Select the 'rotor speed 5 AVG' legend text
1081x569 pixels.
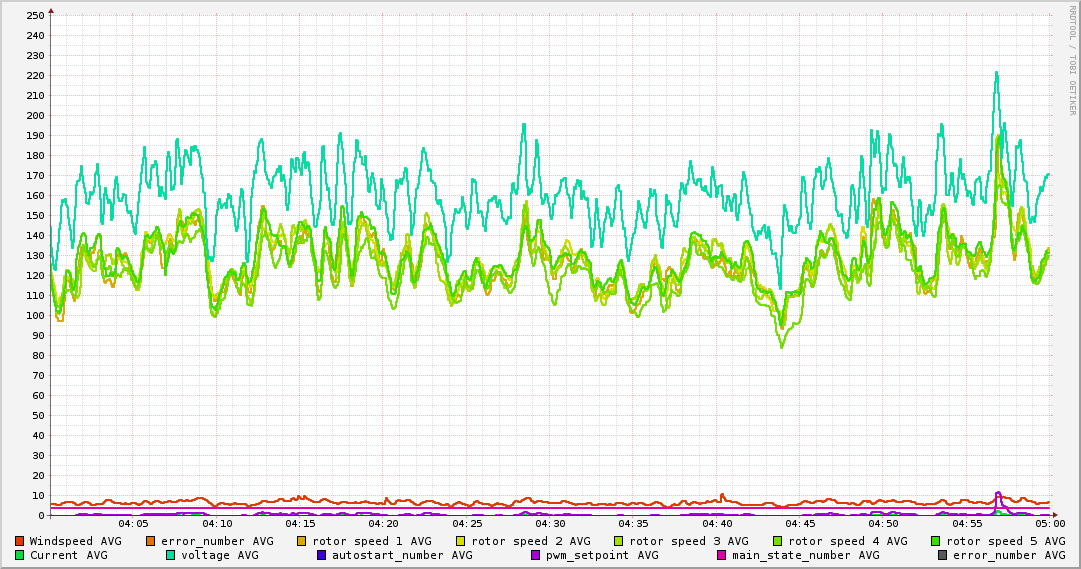tap(1006, 541)
